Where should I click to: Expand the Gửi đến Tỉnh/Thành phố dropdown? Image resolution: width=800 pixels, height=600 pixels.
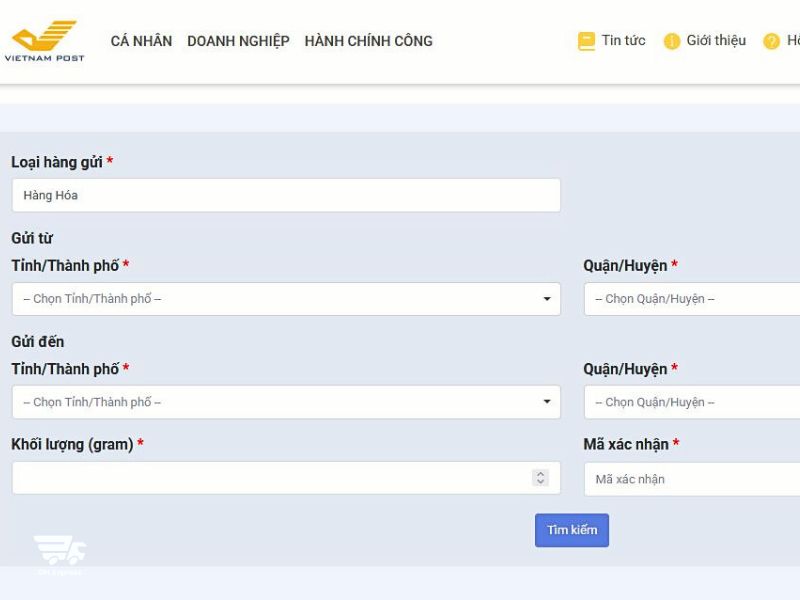point(286,402)
